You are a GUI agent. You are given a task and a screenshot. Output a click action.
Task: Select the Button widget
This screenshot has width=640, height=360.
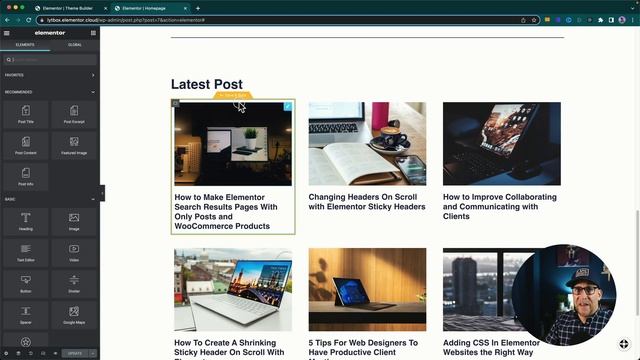[x=26, y=284]
